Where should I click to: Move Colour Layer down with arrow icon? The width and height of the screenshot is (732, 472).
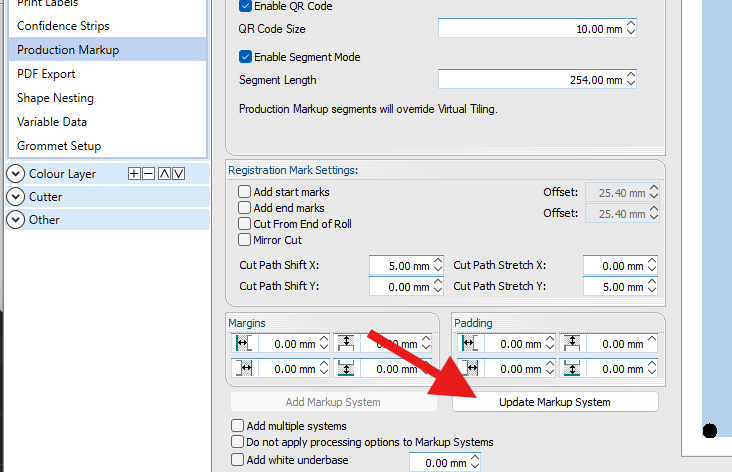tap(178, 174)
